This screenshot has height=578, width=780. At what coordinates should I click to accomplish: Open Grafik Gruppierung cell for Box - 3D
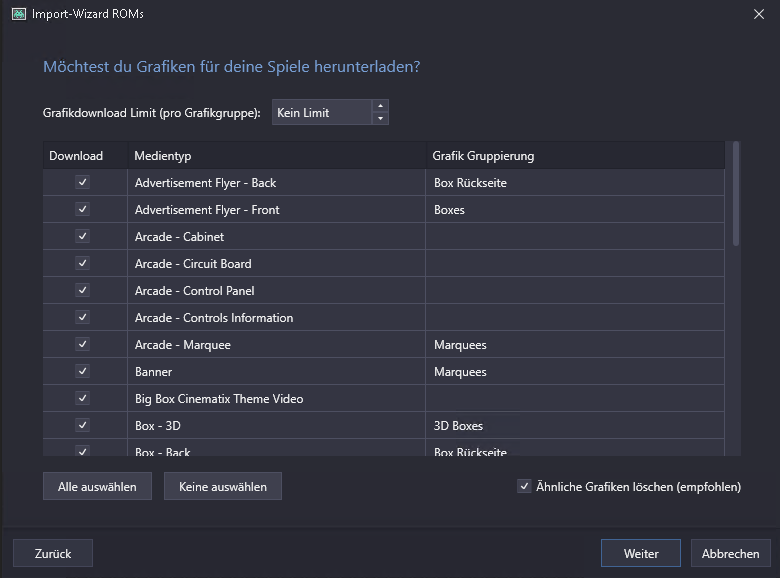[x=575, y=426]
